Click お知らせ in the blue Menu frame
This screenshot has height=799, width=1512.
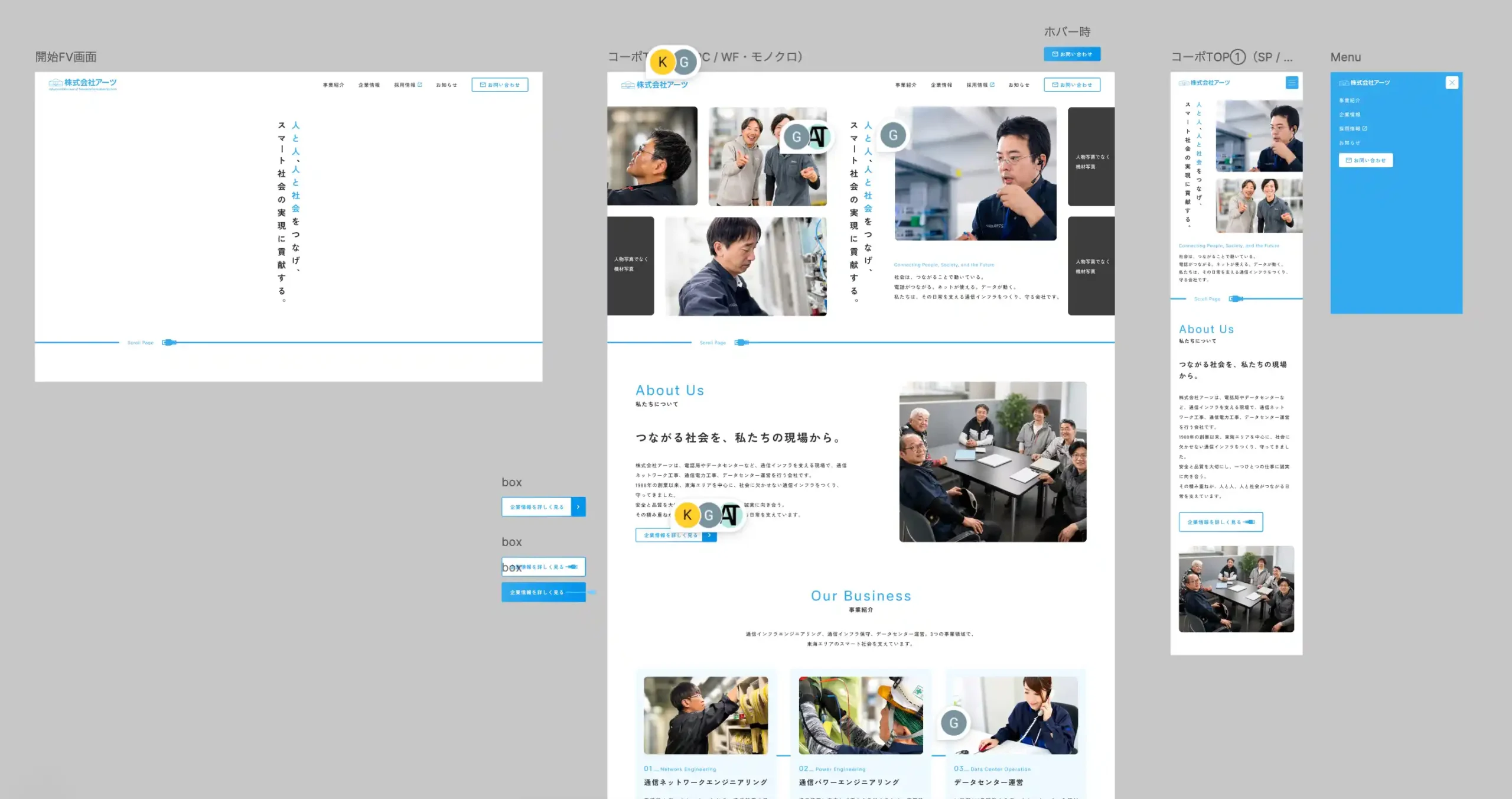[1349, 143]
